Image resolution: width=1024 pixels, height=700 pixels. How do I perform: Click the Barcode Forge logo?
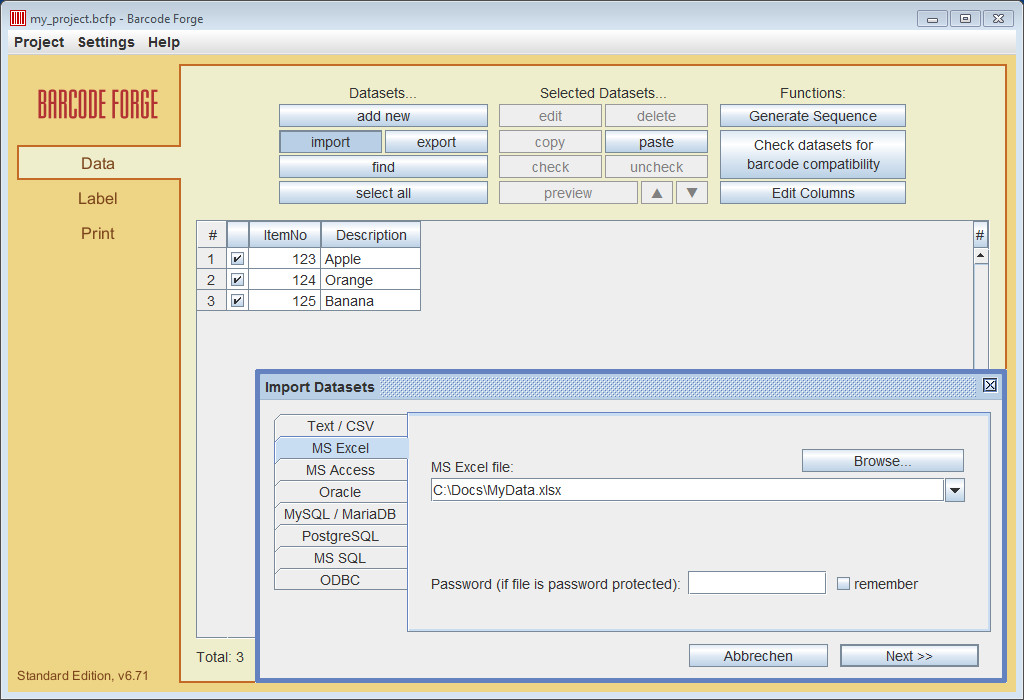click(x=98, y=104)
